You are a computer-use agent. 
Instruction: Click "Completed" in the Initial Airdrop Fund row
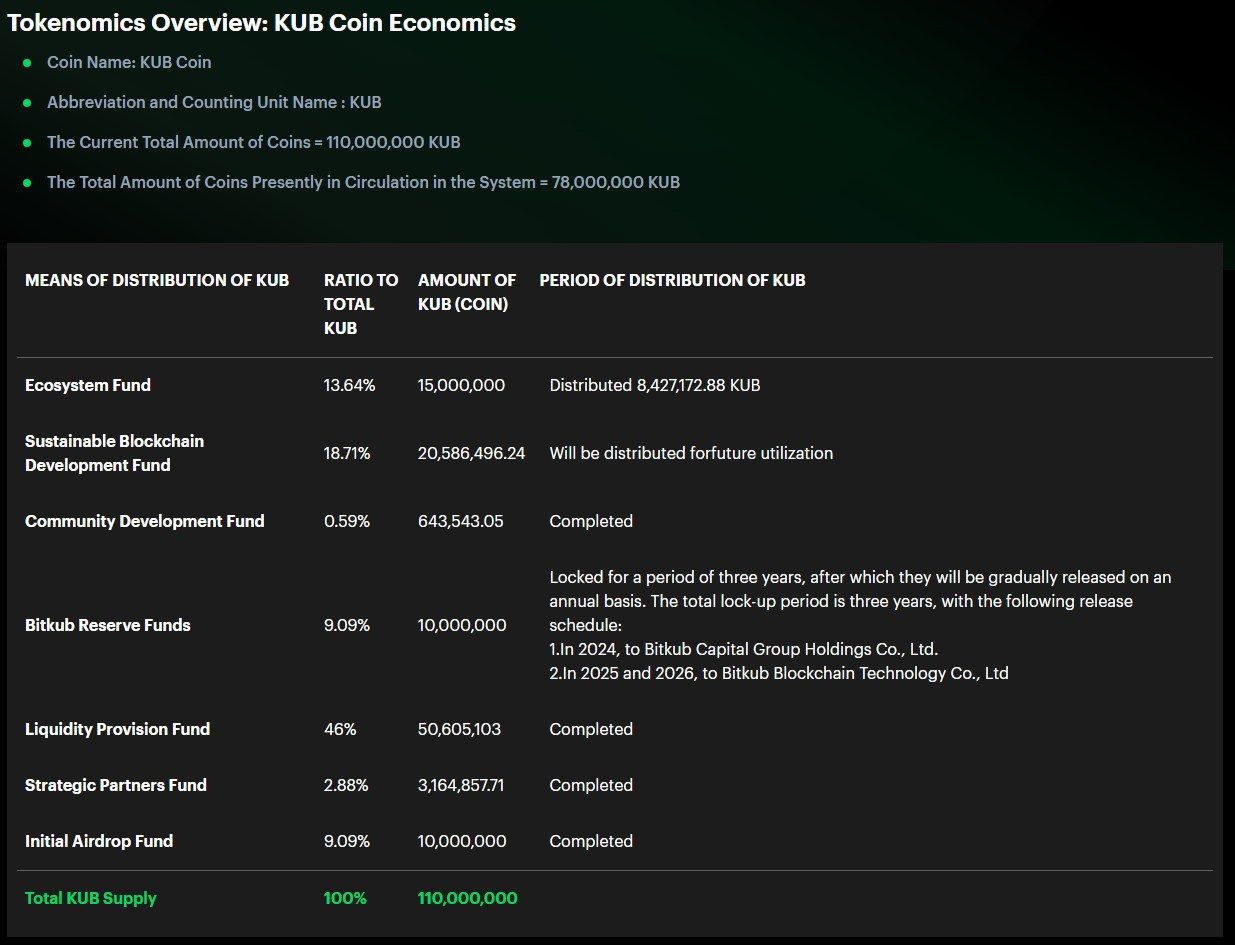(x=591, y=841)
